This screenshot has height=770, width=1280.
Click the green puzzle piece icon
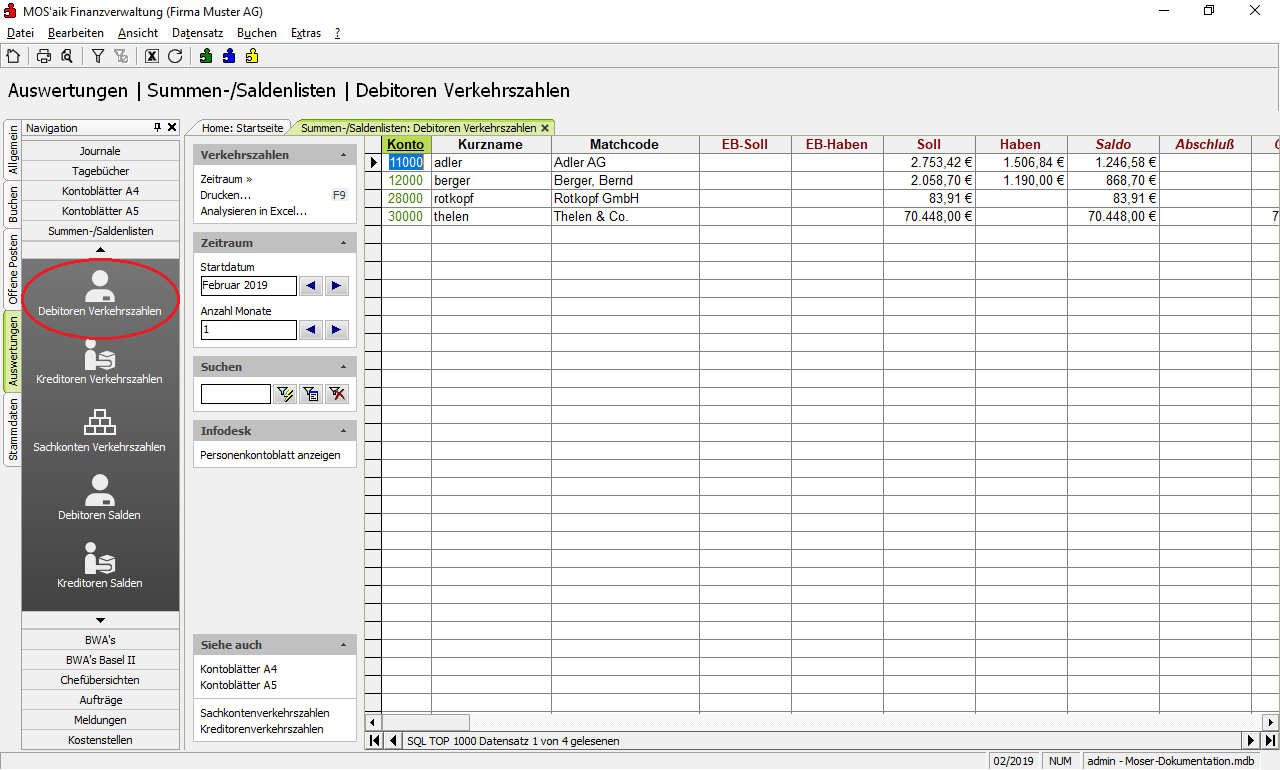[x=206, y=56]
